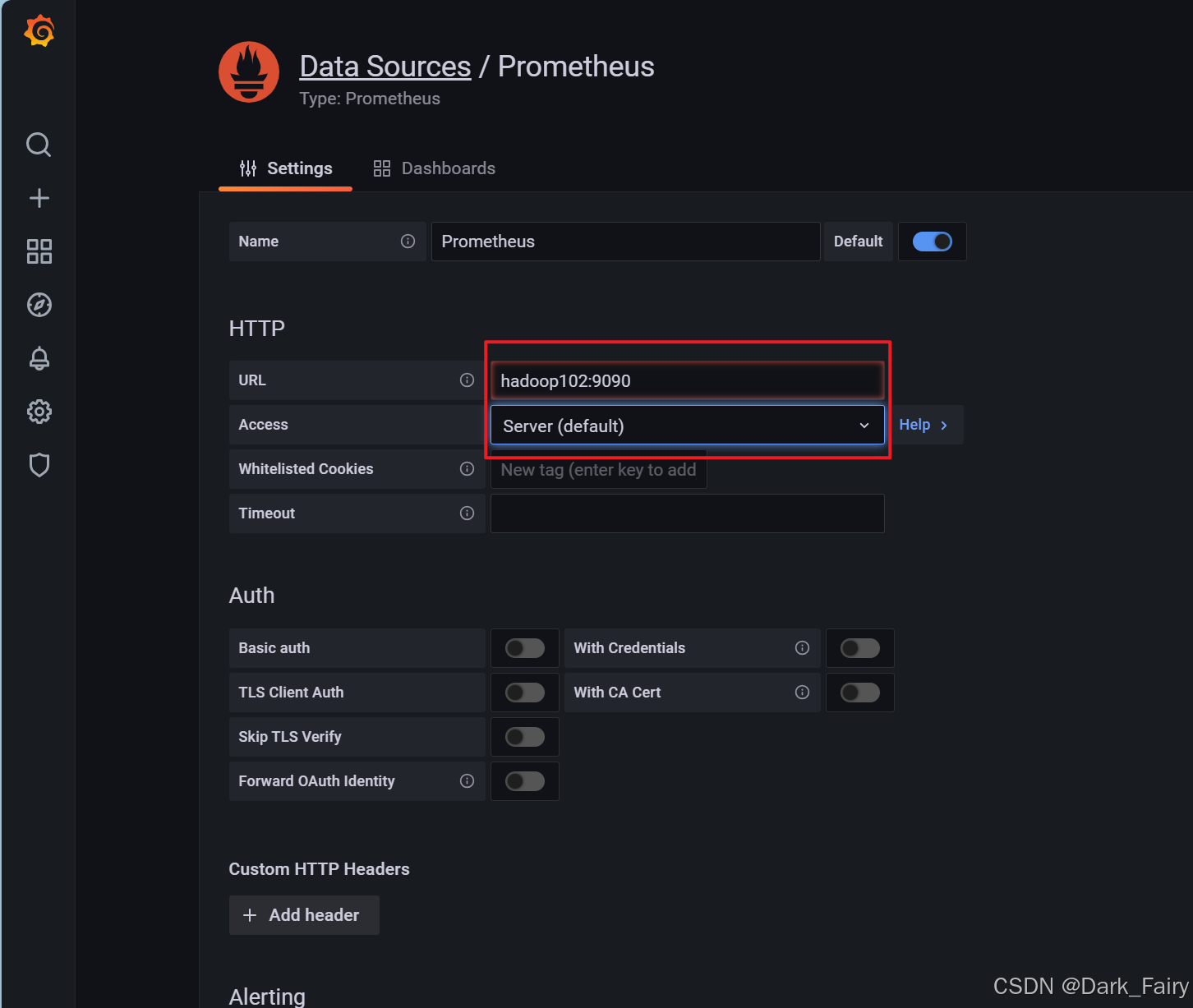The width and height of the screenshot is (1193, 1008).
Task: Click the TLS Client Auth label
Action: tap(292, 693)
